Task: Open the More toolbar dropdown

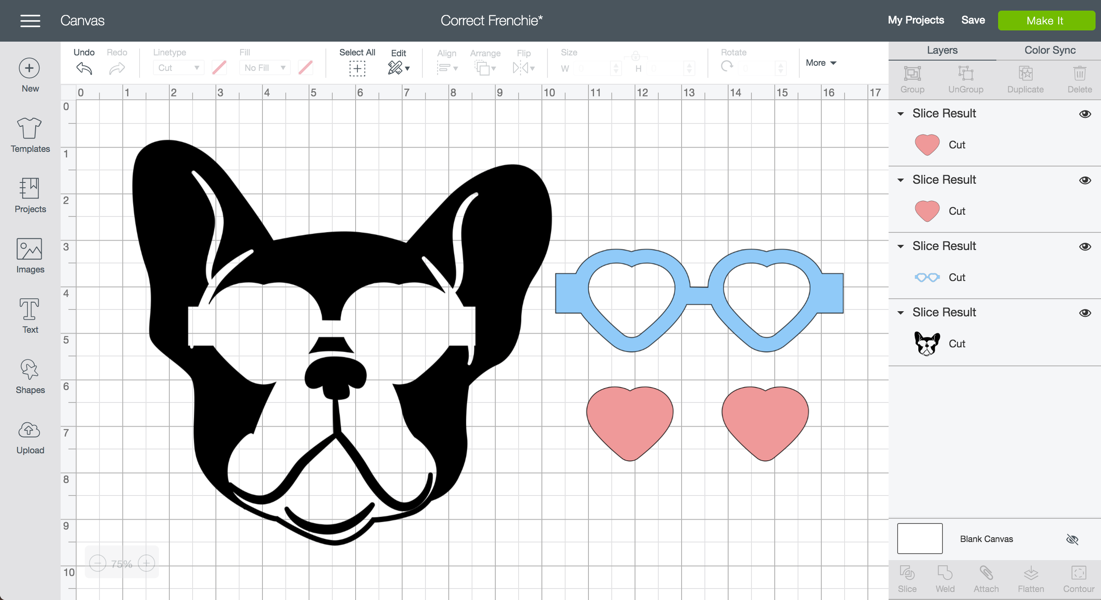Action: coord(821,63)
